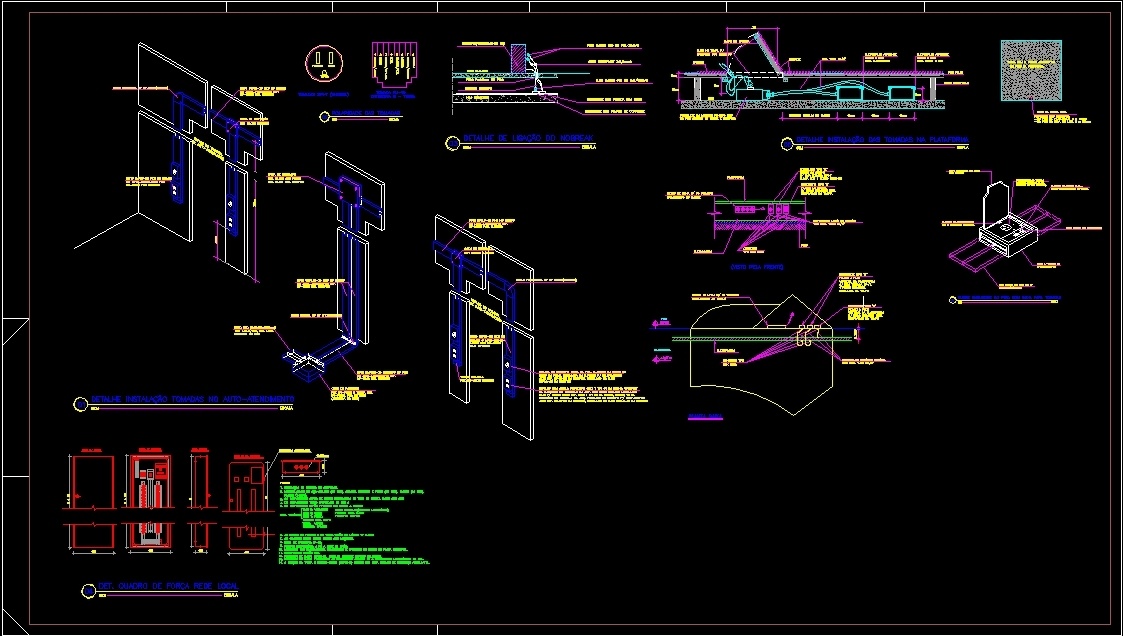1123x636 pixels.
Task: Click the RJ-45 connector pin symbol
Action: coord(394,62)
